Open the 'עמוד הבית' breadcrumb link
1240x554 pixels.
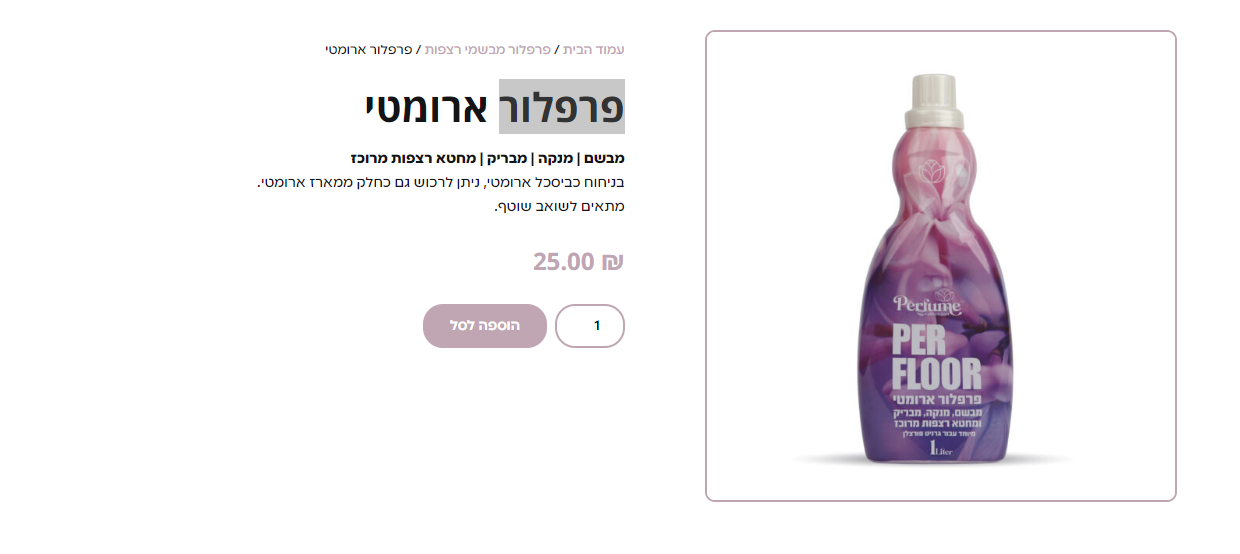[594, 49]
